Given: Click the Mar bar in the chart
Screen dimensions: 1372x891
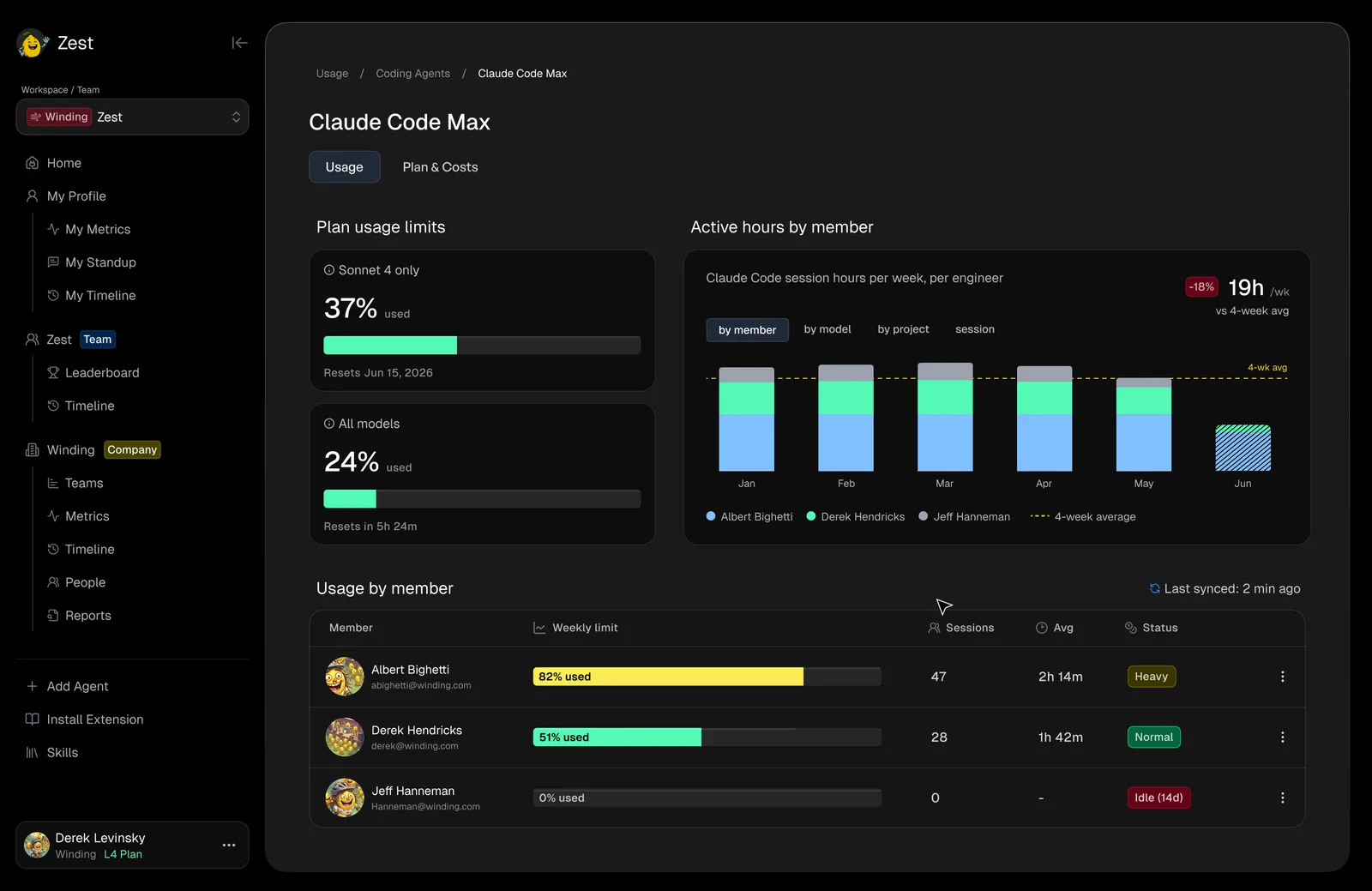Looking at the screenshot, I should click(x=945, y=417).
